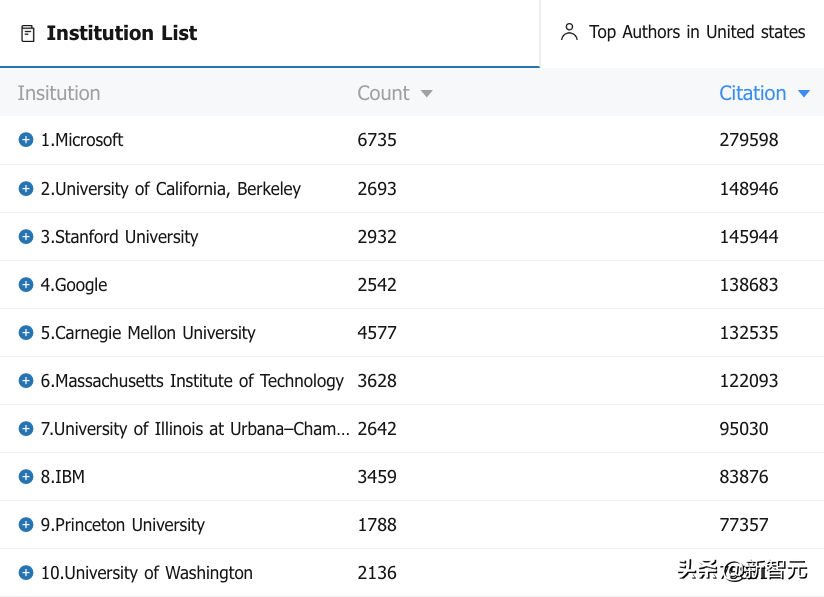Click the Count column header text
824x597 pixels.
click(383, 93)
